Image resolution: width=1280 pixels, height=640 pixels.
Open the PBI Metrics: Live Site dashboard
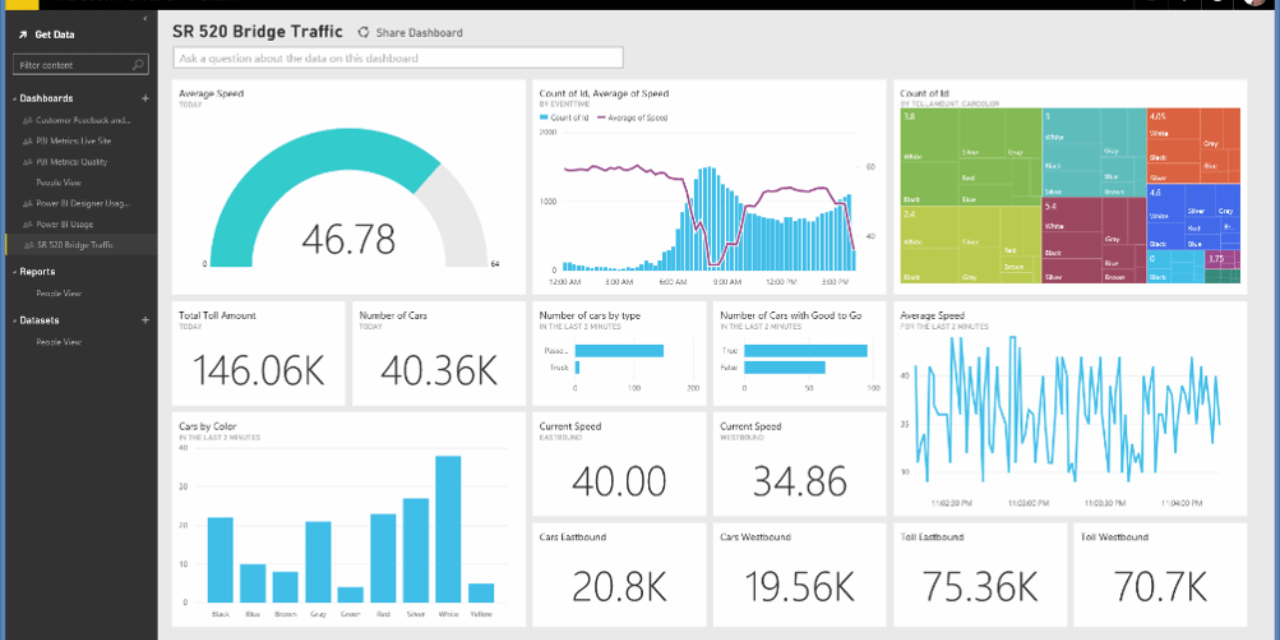pyautogui.click(x=73, y=141)
